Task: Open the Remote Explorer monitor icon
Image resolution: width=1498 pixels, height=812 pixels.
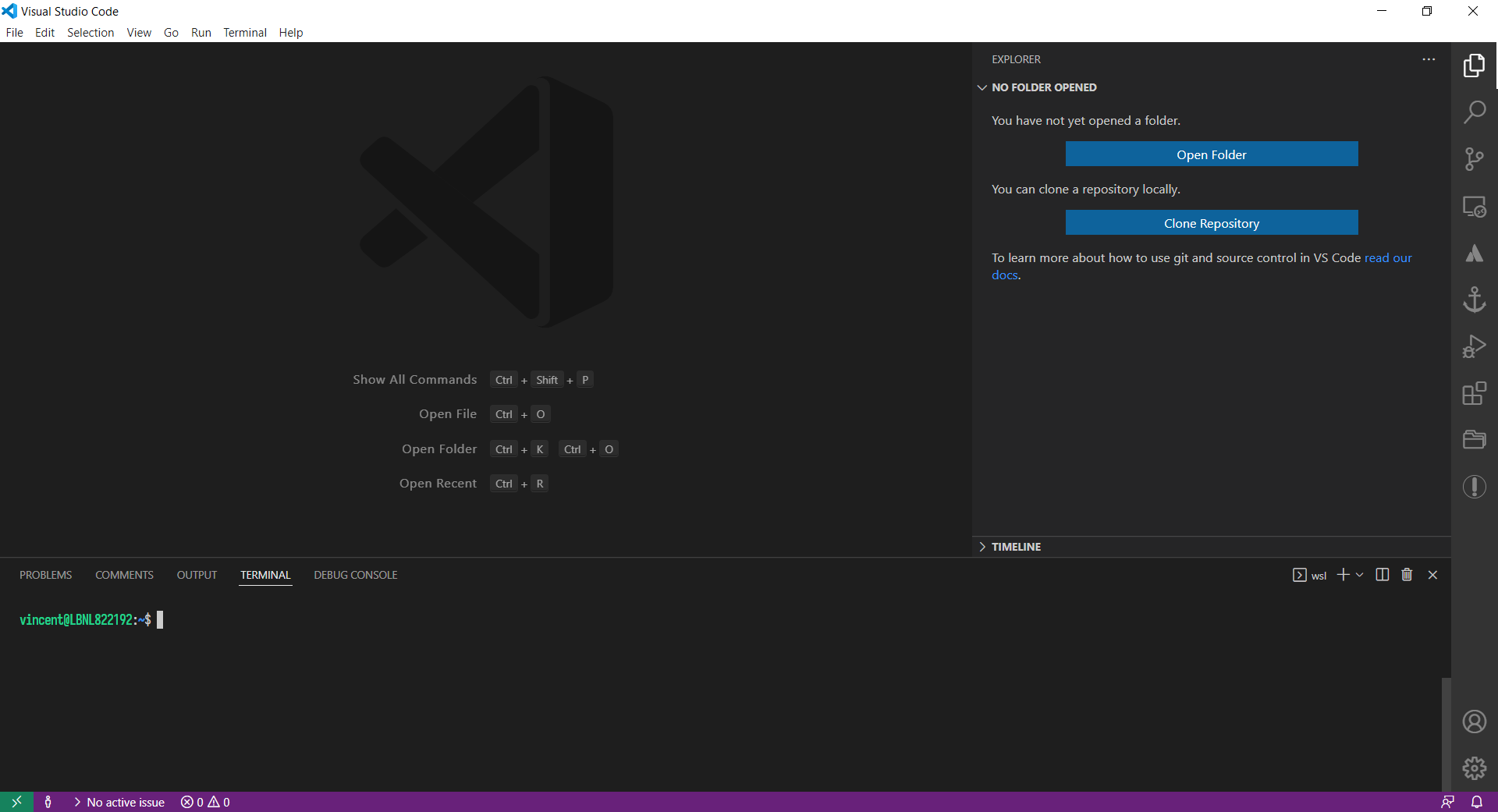Action: (1474, 206)
